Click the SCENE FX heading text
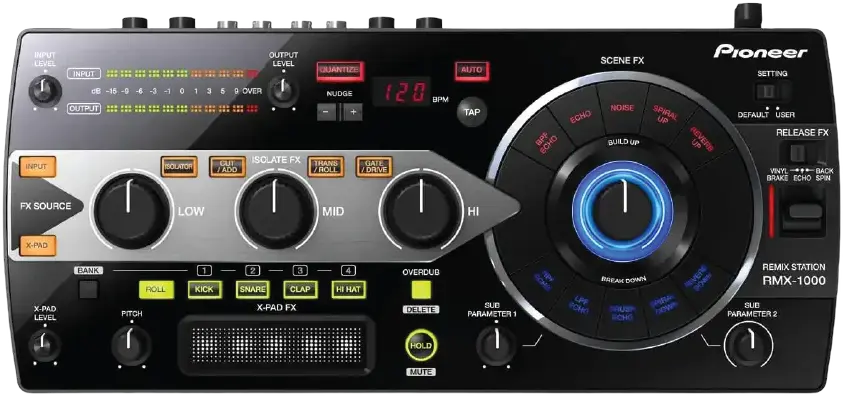This screenshot has width=843, height=396. point(622,61)
